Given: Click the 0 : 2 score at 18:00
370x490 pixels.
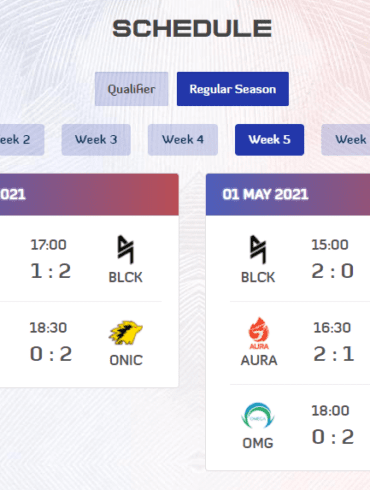Looking at the screenshot, I should 333,437.
